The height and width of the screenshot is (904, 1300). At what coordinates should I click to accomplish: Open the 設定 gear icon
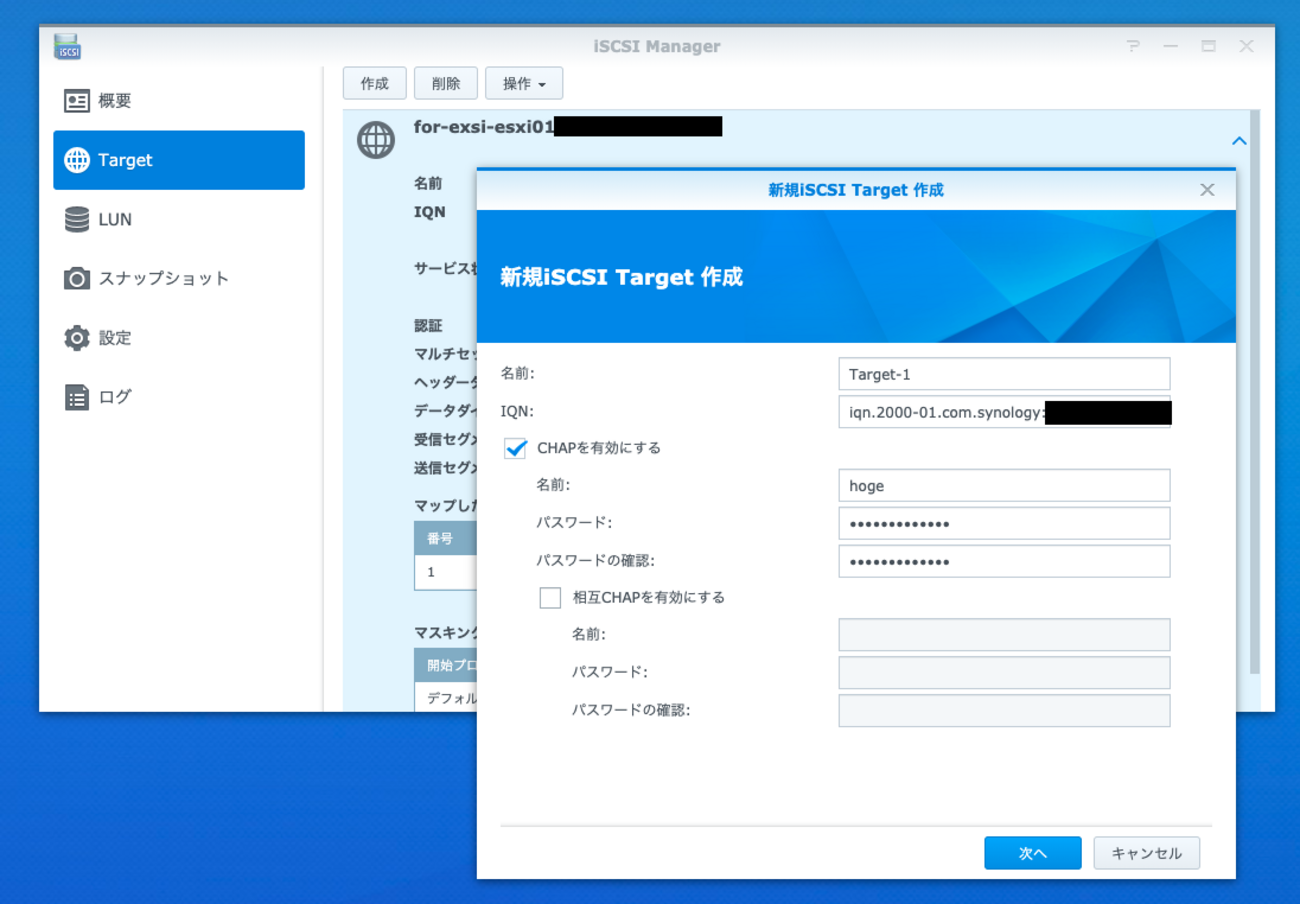tap(77, 338)
